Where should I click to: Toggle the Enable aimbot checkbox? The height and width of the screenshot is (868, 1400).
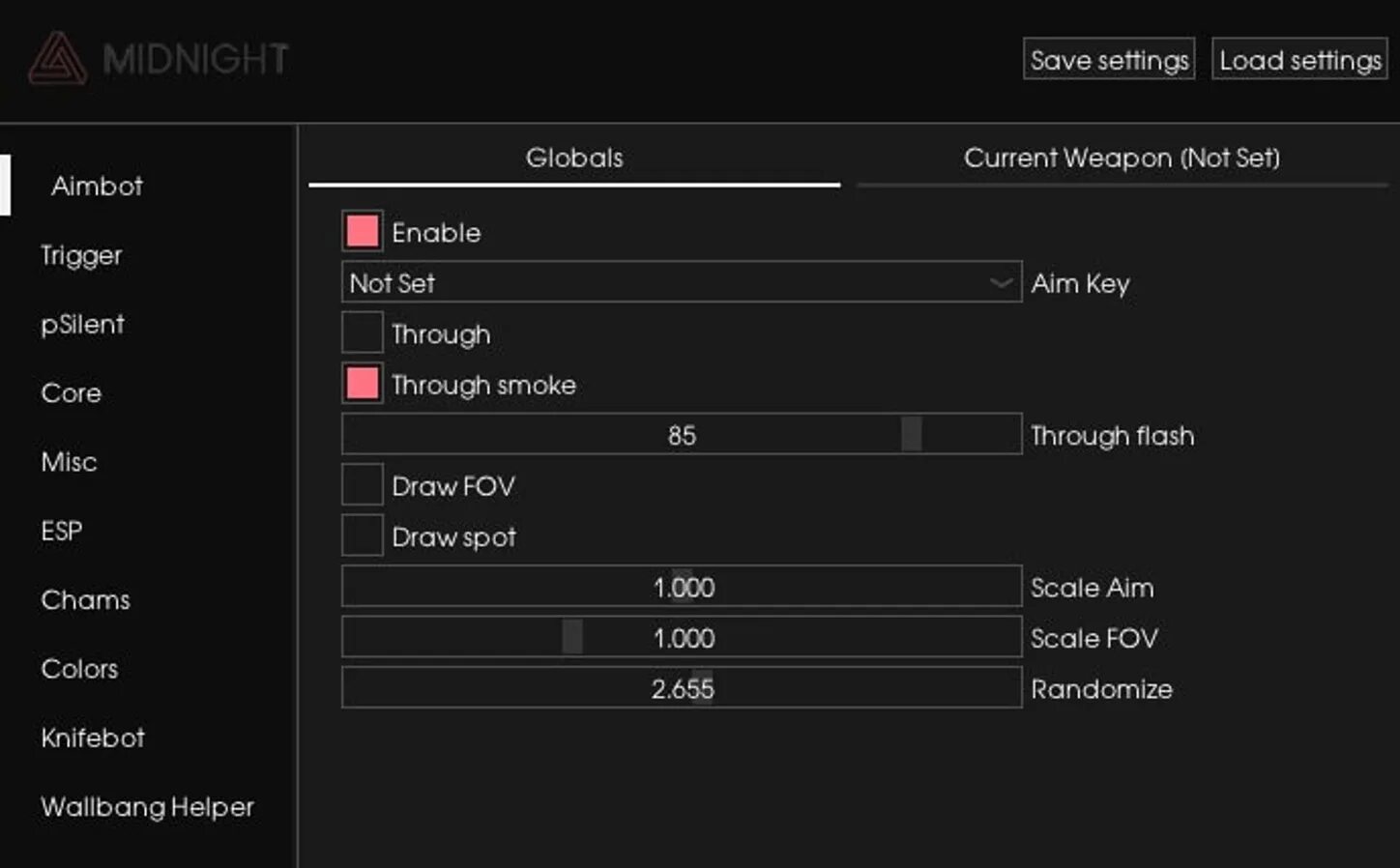pyautogui.click(x=363, y=232)
